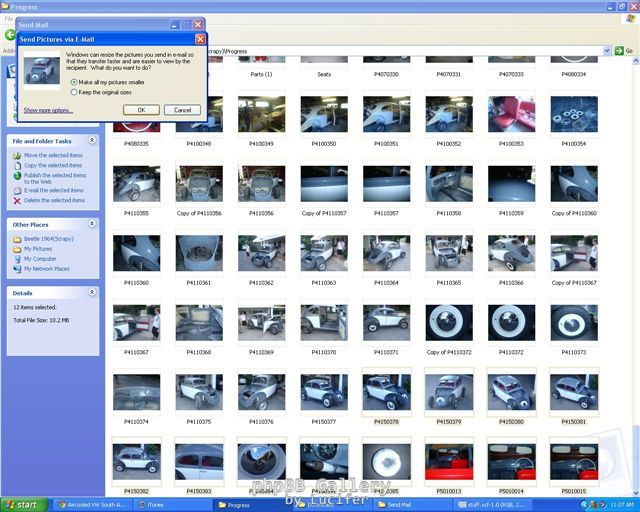Collapse Other Places panel

pos(92,224)
